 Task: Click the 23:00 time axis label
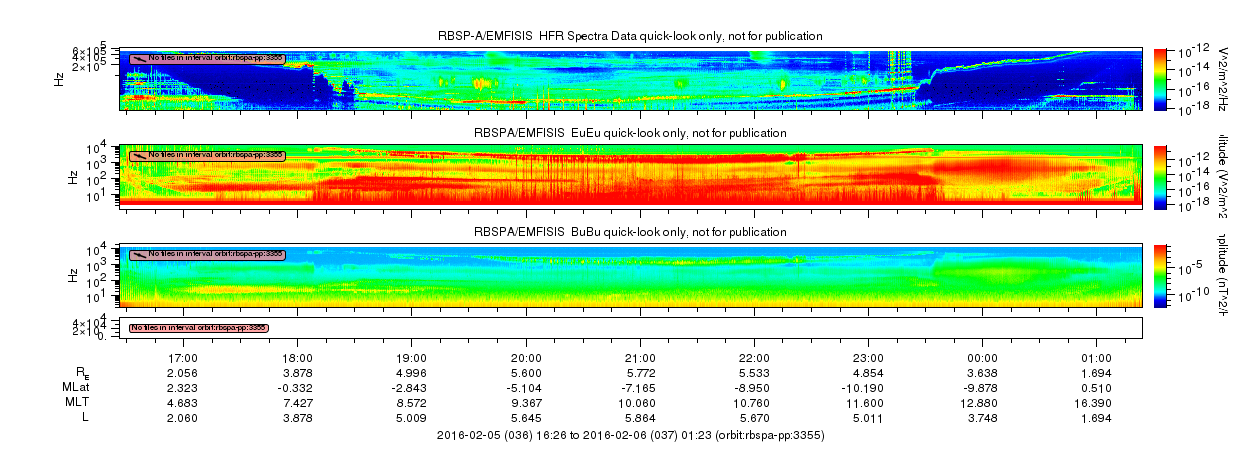click(x=868, y=357)
